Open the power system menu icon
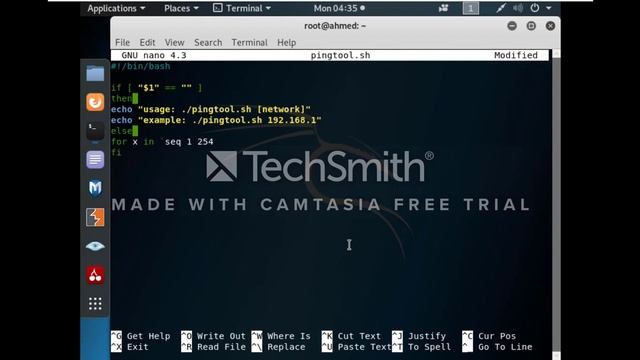The height and width of the screenshot is (360, 640). (535, 8)
